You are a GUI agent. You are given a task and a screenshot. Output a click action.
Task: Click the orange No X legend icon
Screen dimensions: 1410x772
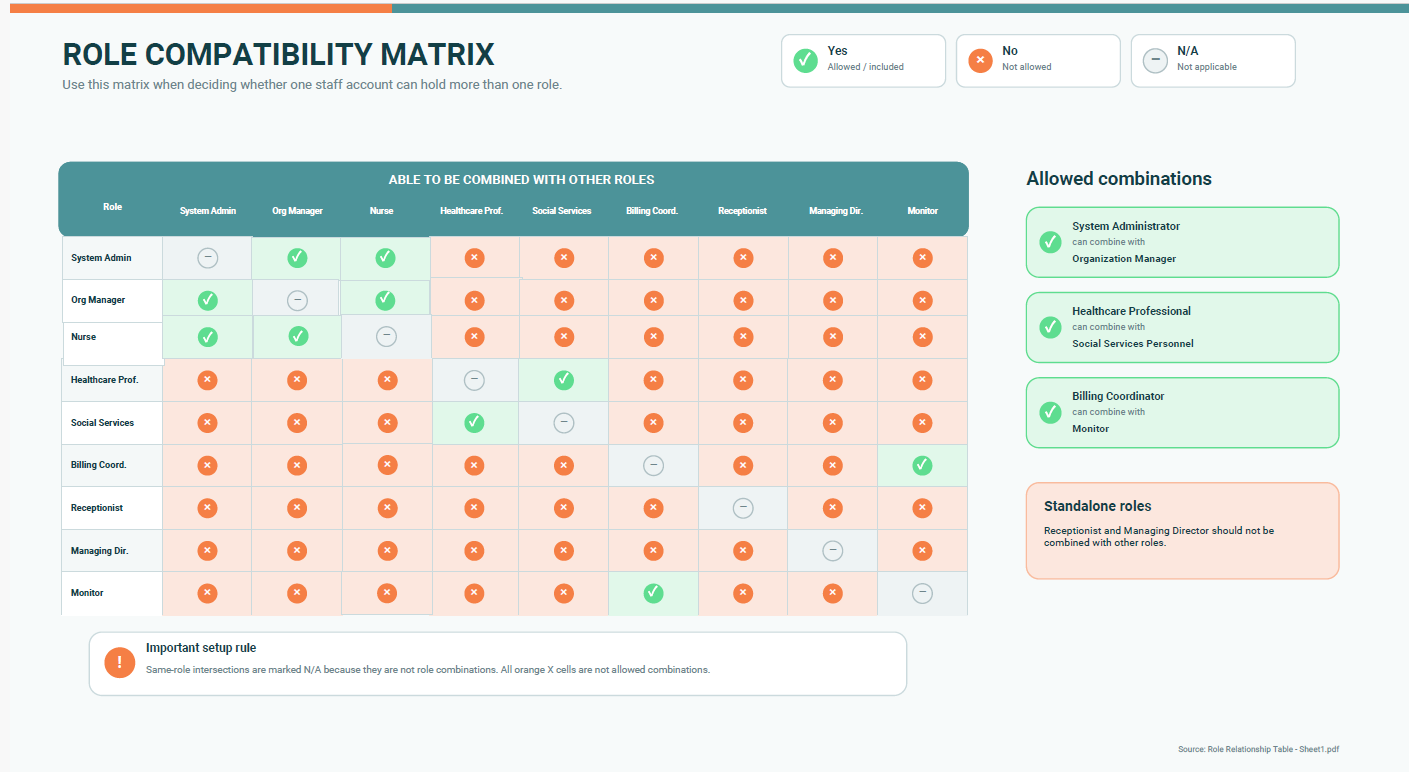pyautogui.click(x=980, y=60)
